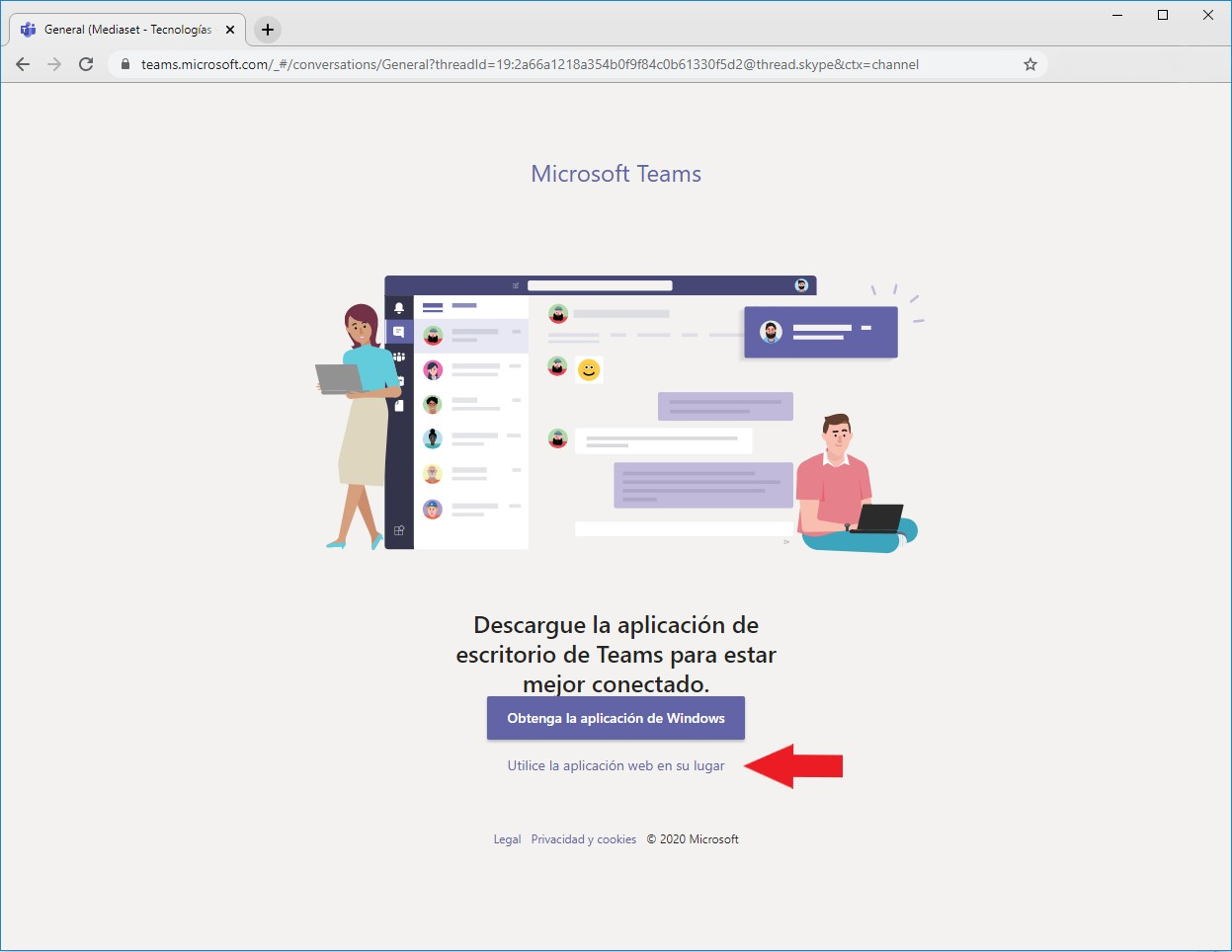Image resolution: width=1232 pixels, height=952 pixels.
Task: Click the Teams favicon in the tab
Action: (x=28, y=30)
